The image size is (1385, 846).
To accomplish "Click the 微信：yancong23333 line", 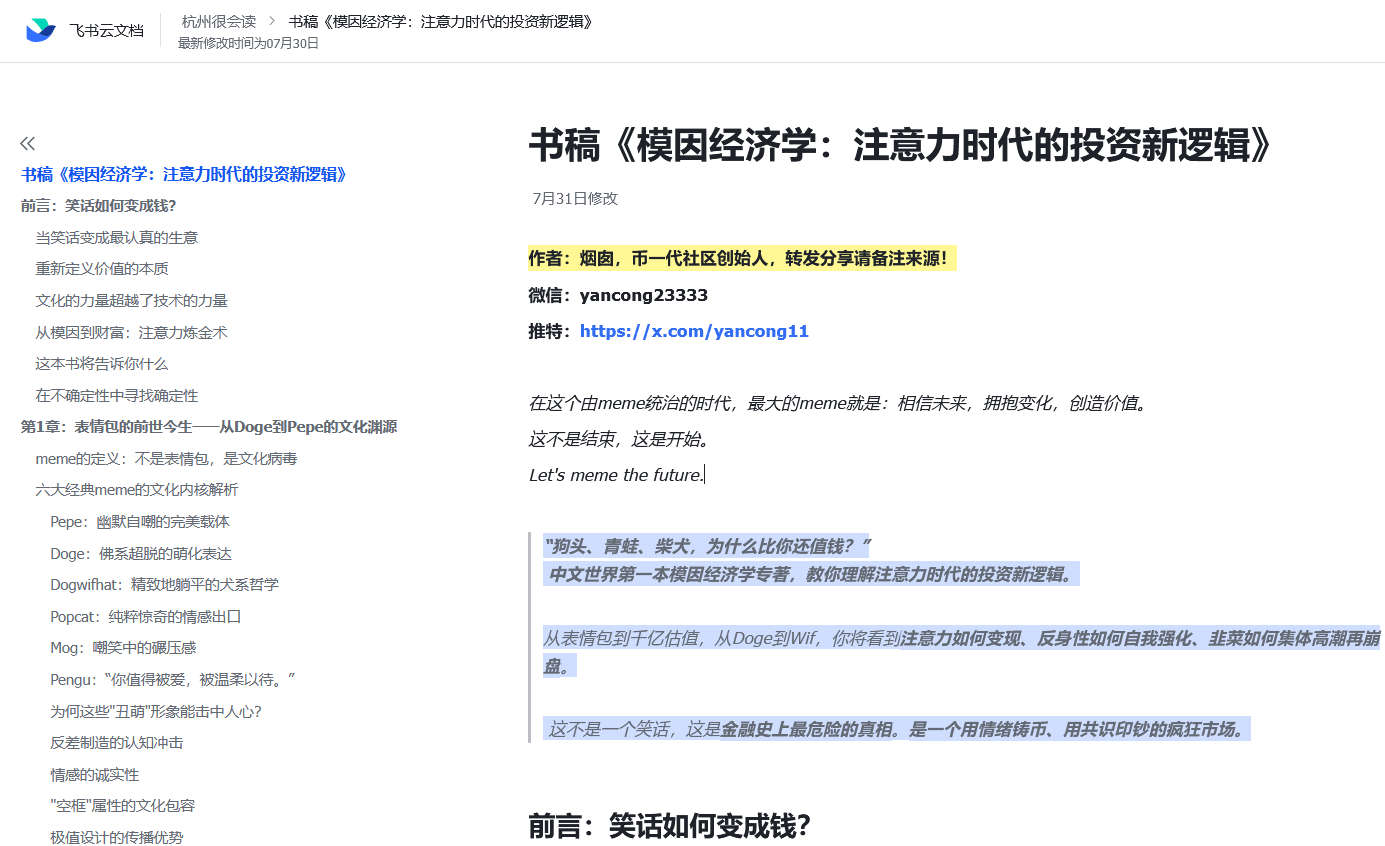I will [x=618, y=295].
